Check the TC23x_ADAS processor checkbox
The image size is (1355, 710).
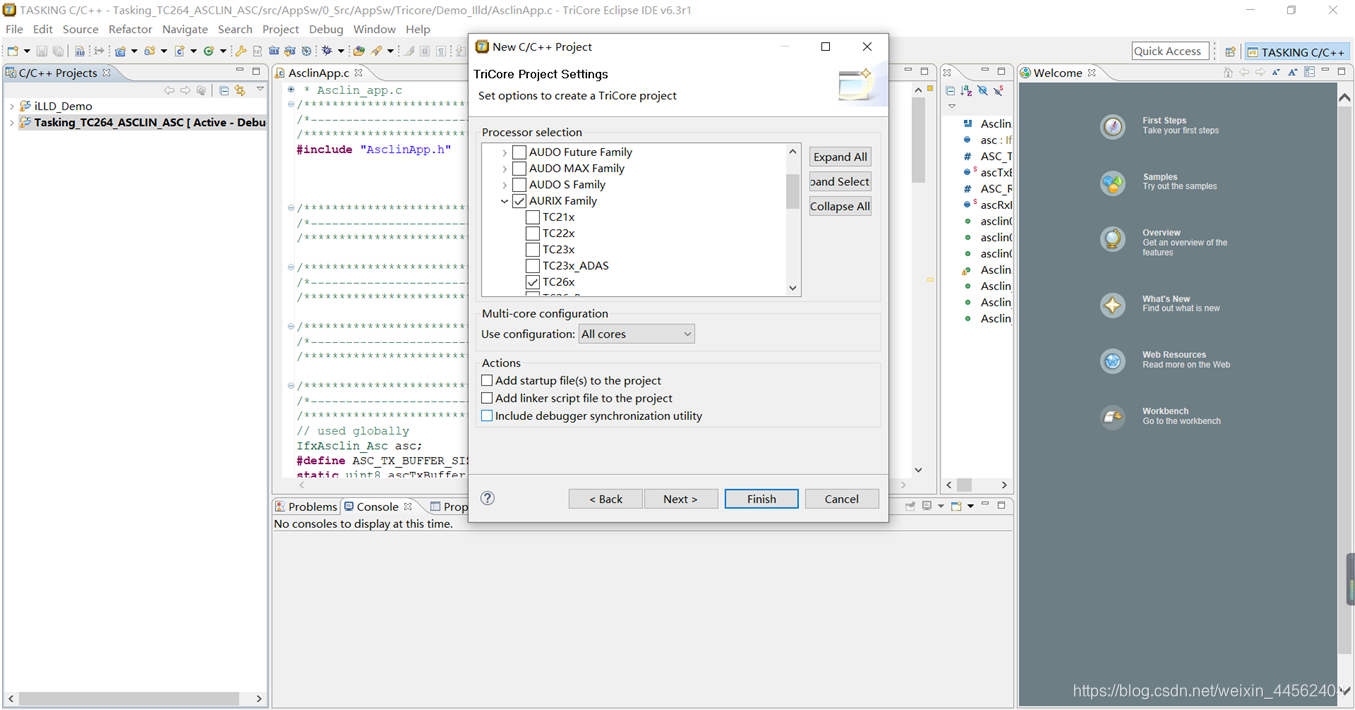533,266
